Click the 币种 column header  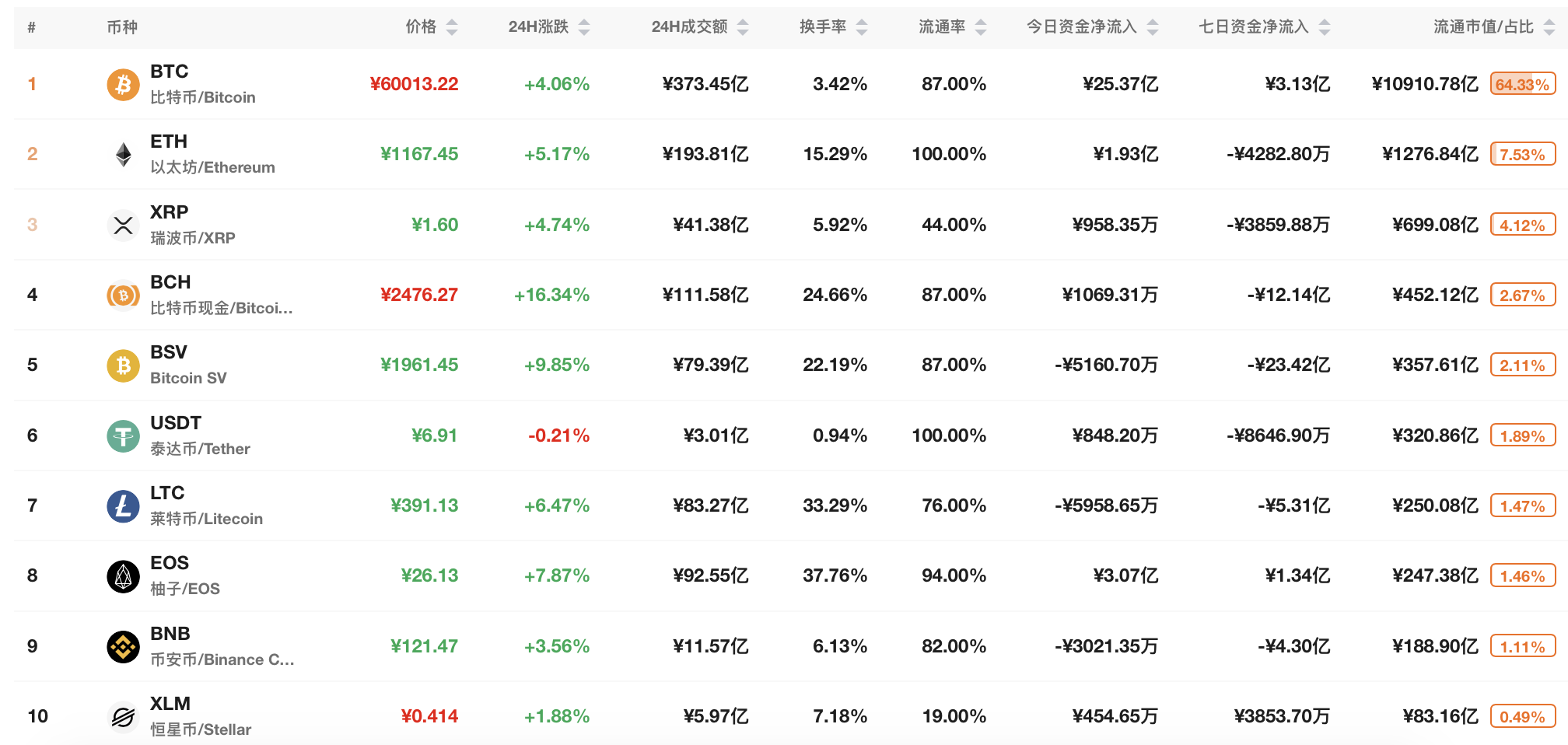[122, 27]
